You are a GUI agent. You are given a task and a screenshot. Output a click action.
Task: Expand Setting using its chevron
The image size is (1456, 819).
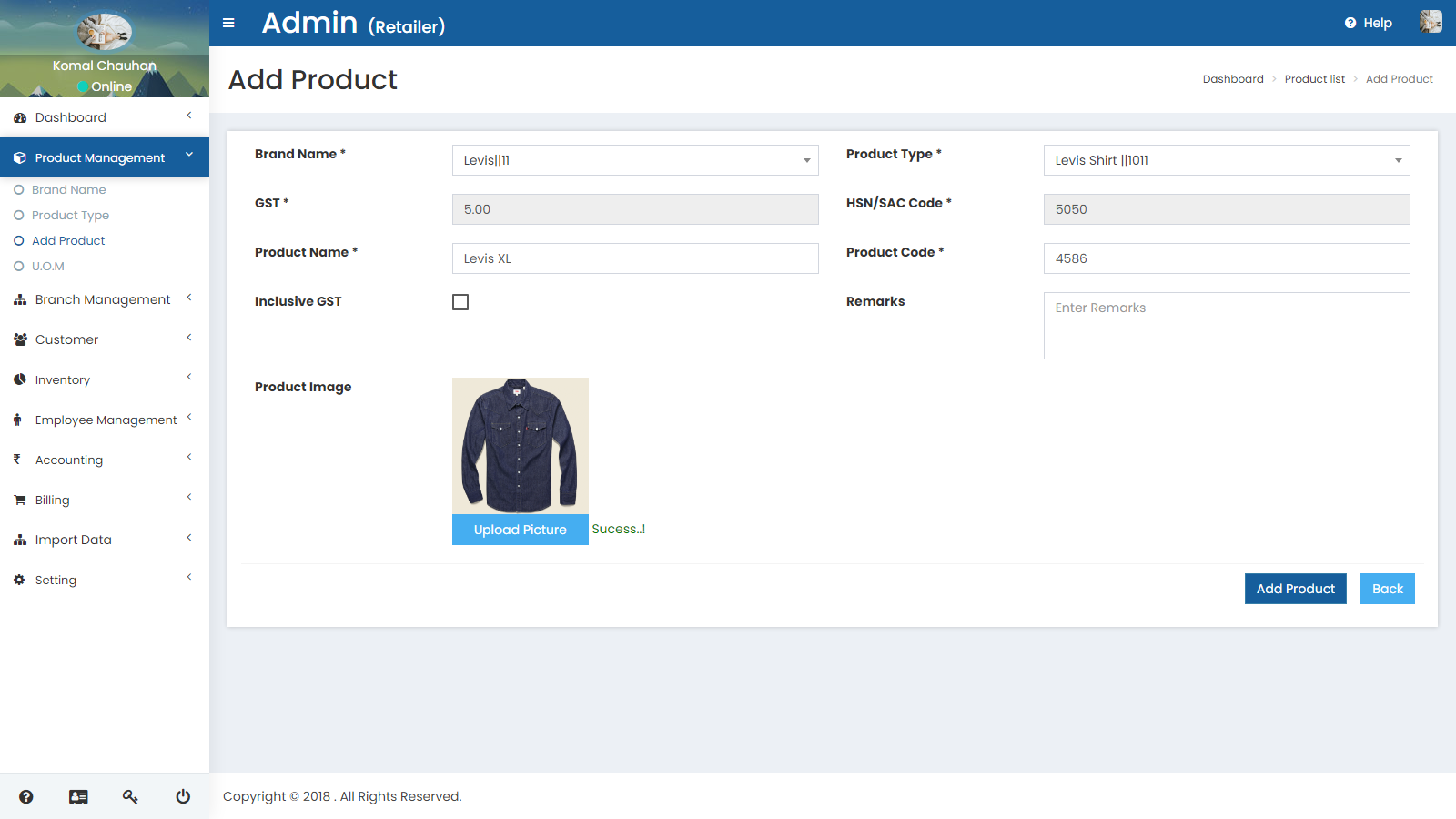coord(189,577)
